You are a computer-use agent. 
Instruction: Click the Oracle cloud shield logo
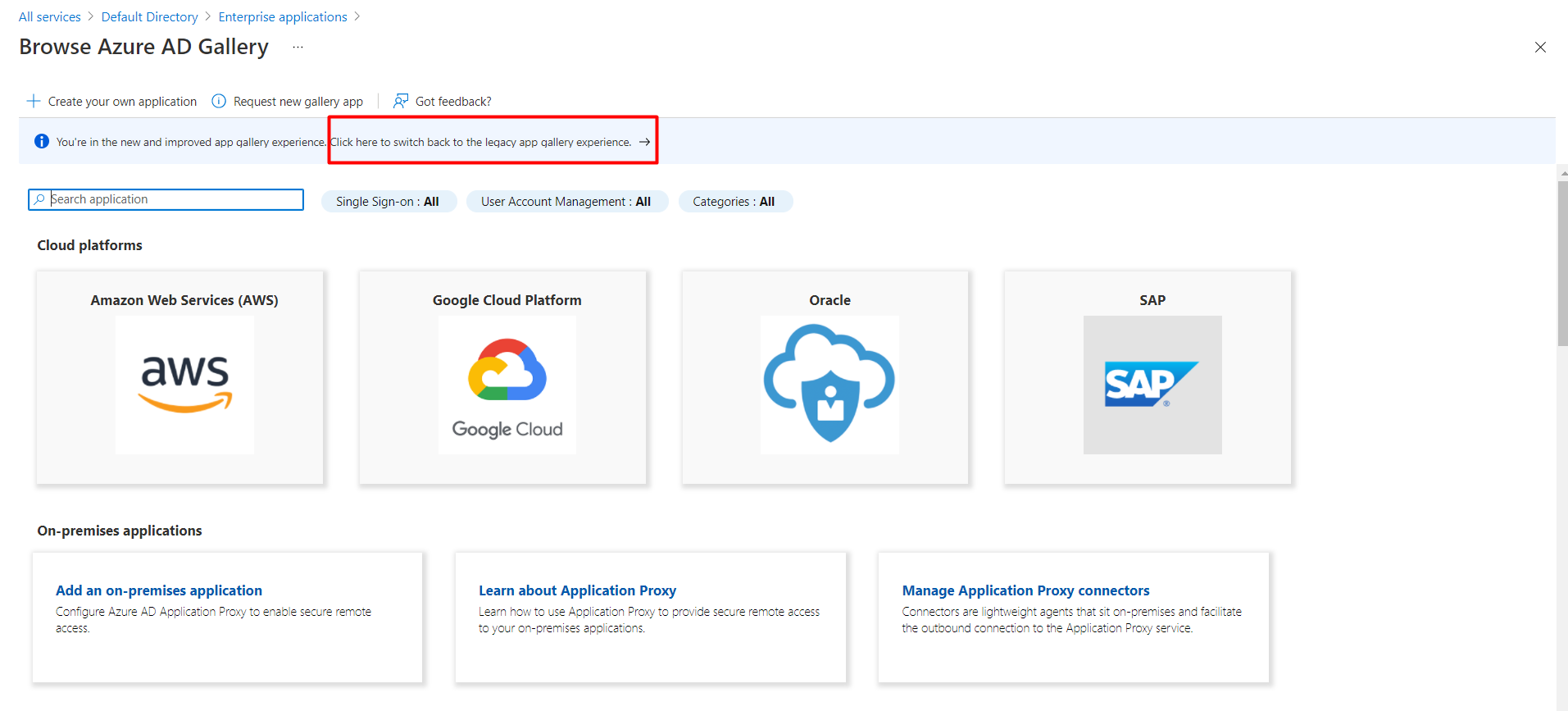829,385
